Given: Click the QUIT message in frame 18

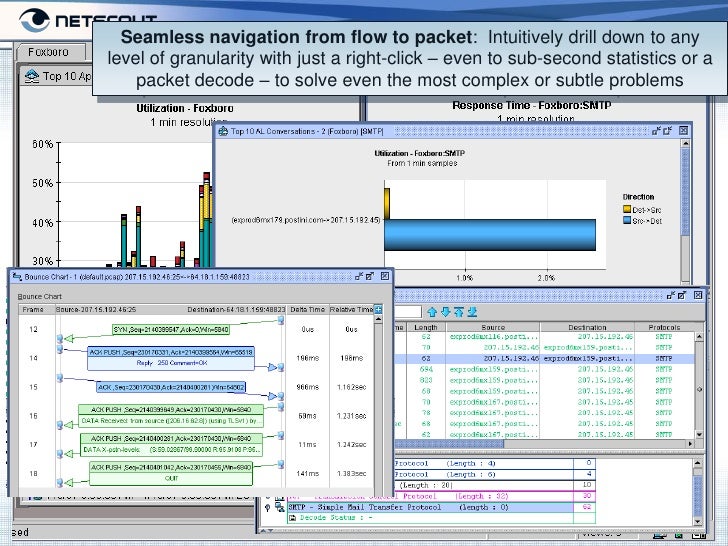Looking at the screenshot, I should 171,478.
